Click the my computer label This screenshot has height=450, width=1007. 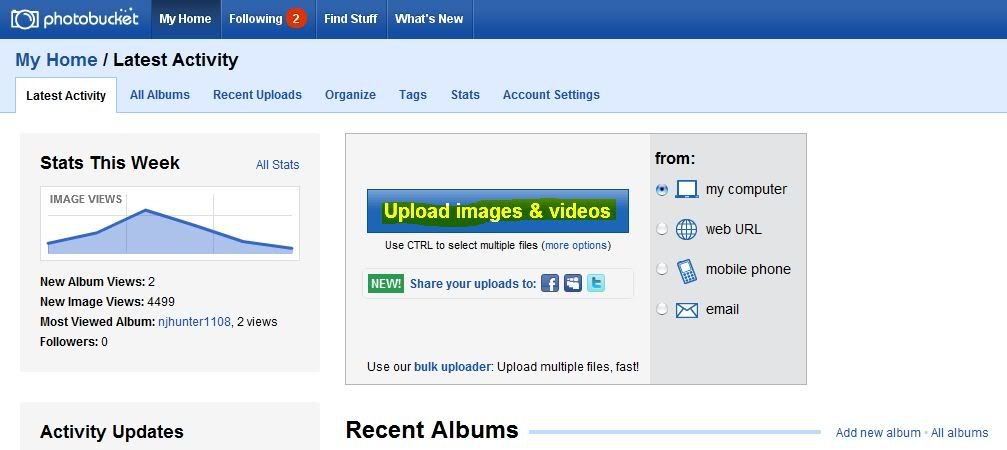pyautogui.click(x=746, y=189)
